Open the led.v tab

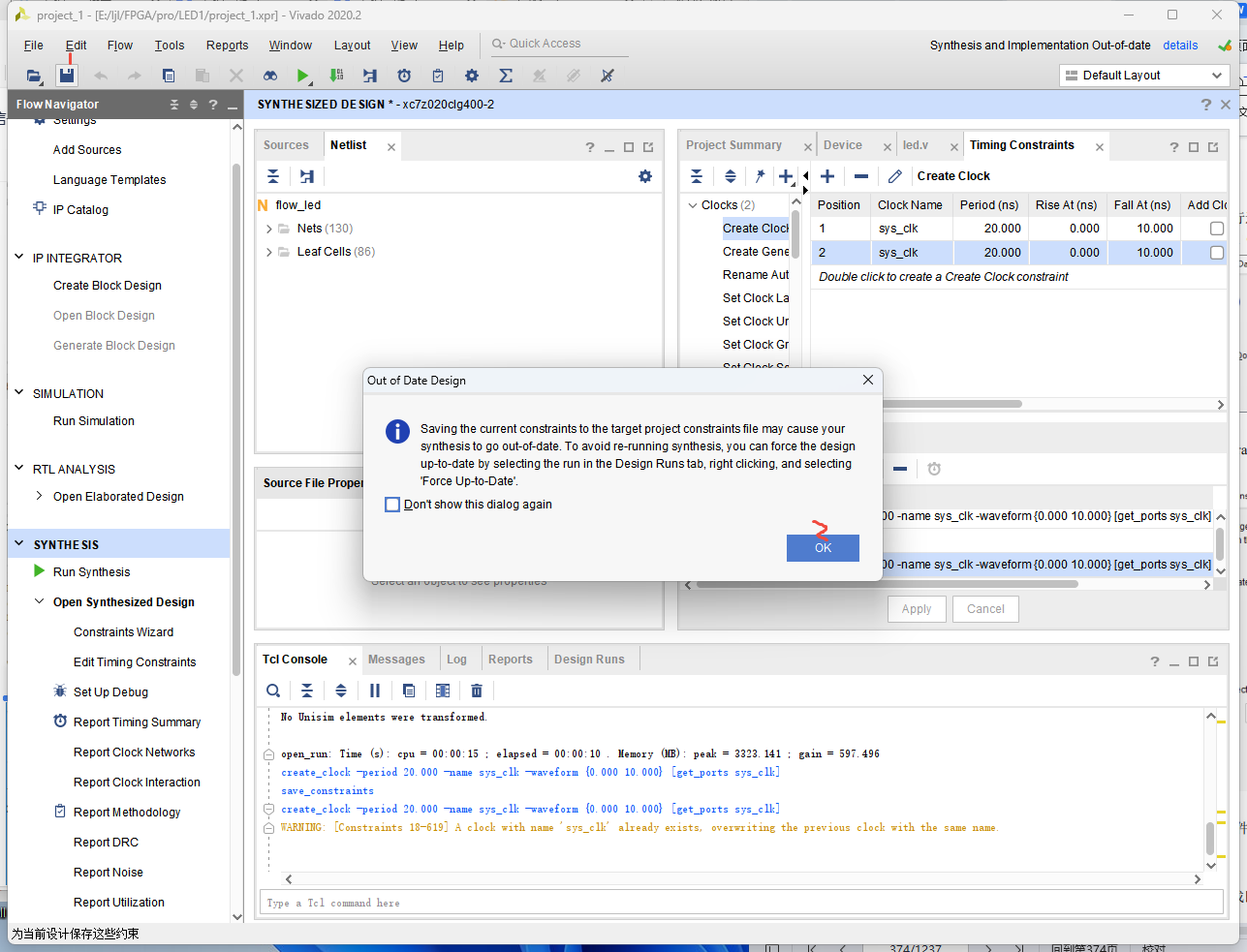pyautogui.click(x=916, y=145)
